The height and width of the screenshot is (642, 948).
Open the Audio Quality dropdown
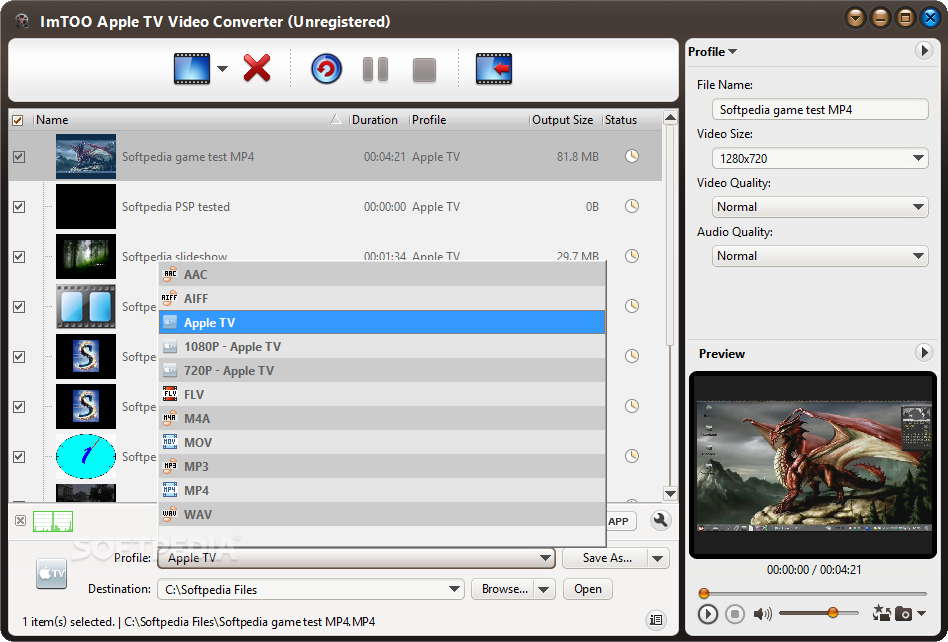(820, 256)
